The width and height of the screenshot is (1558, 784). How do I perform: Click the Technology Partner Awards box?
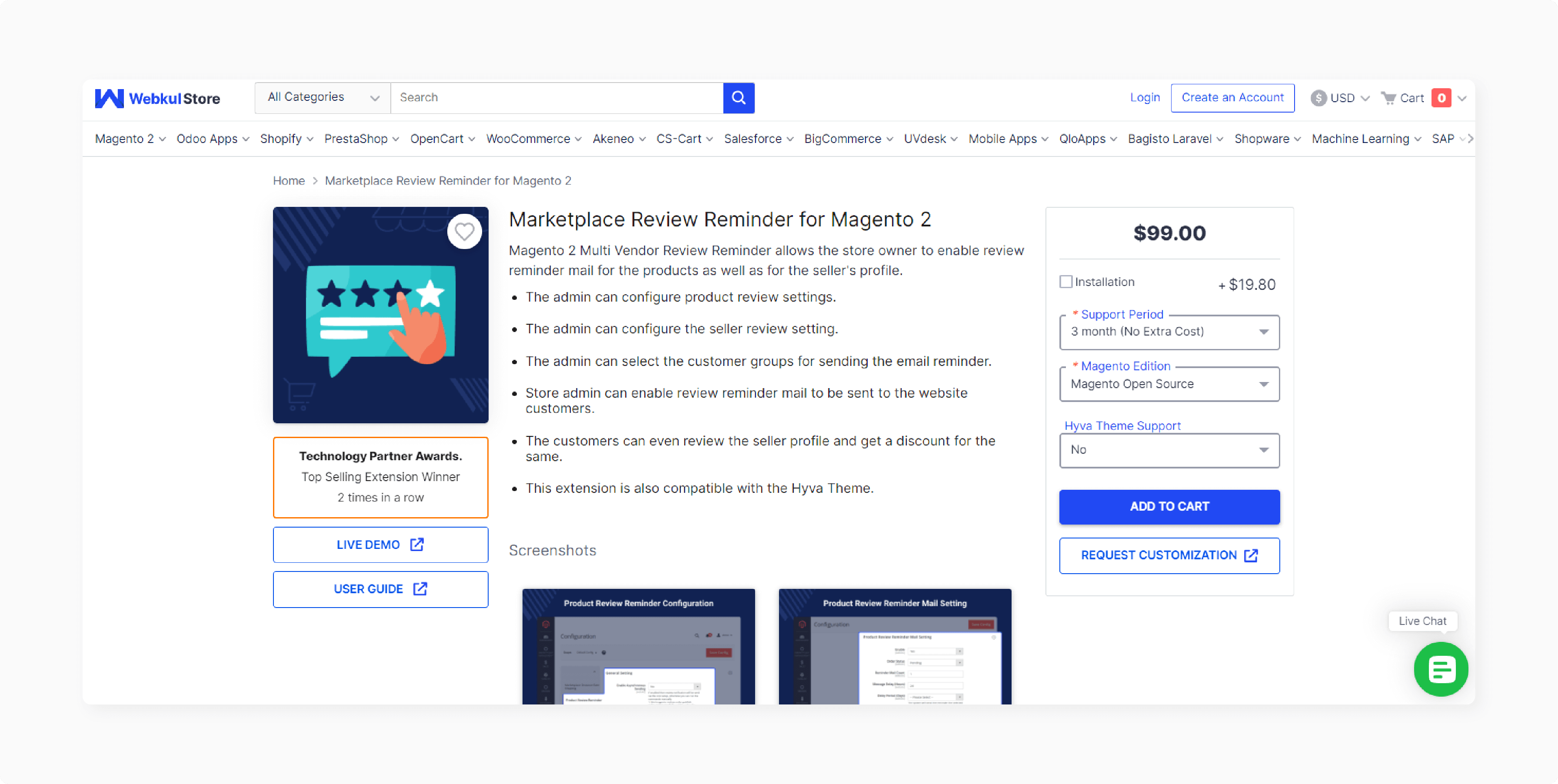380,477
